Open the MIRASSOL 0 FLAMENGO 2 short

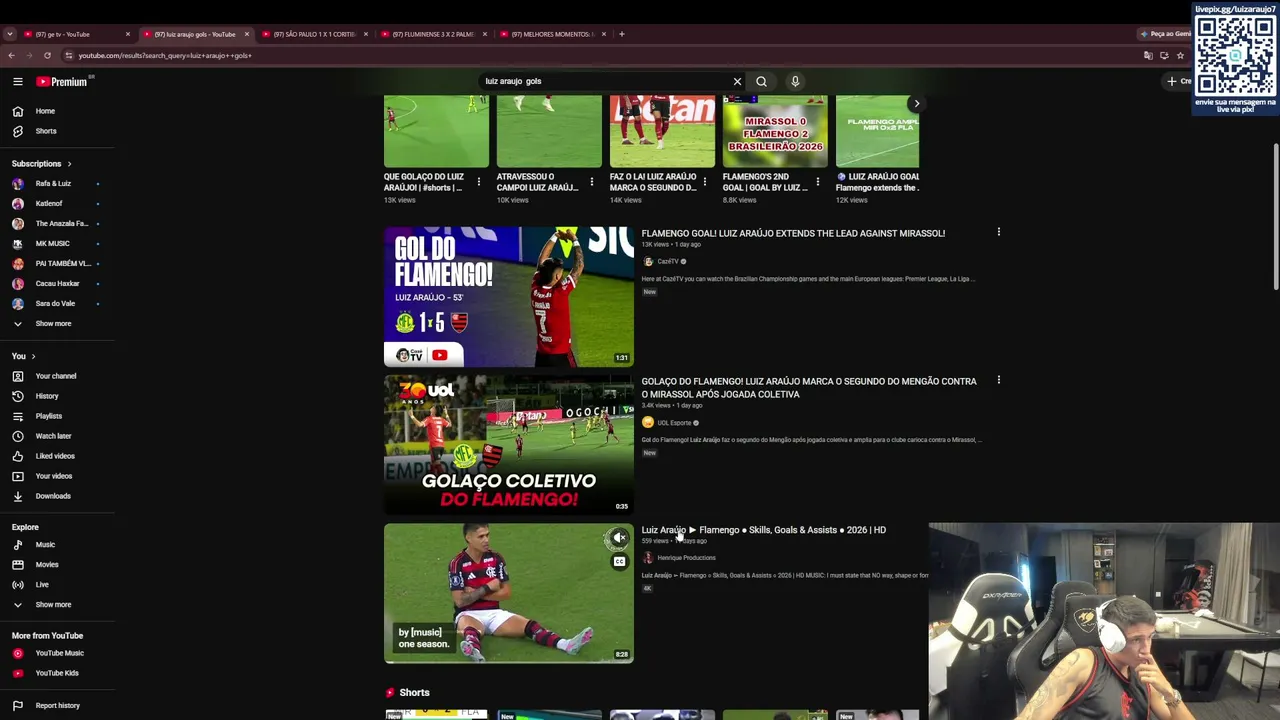[x=775, y=131]
